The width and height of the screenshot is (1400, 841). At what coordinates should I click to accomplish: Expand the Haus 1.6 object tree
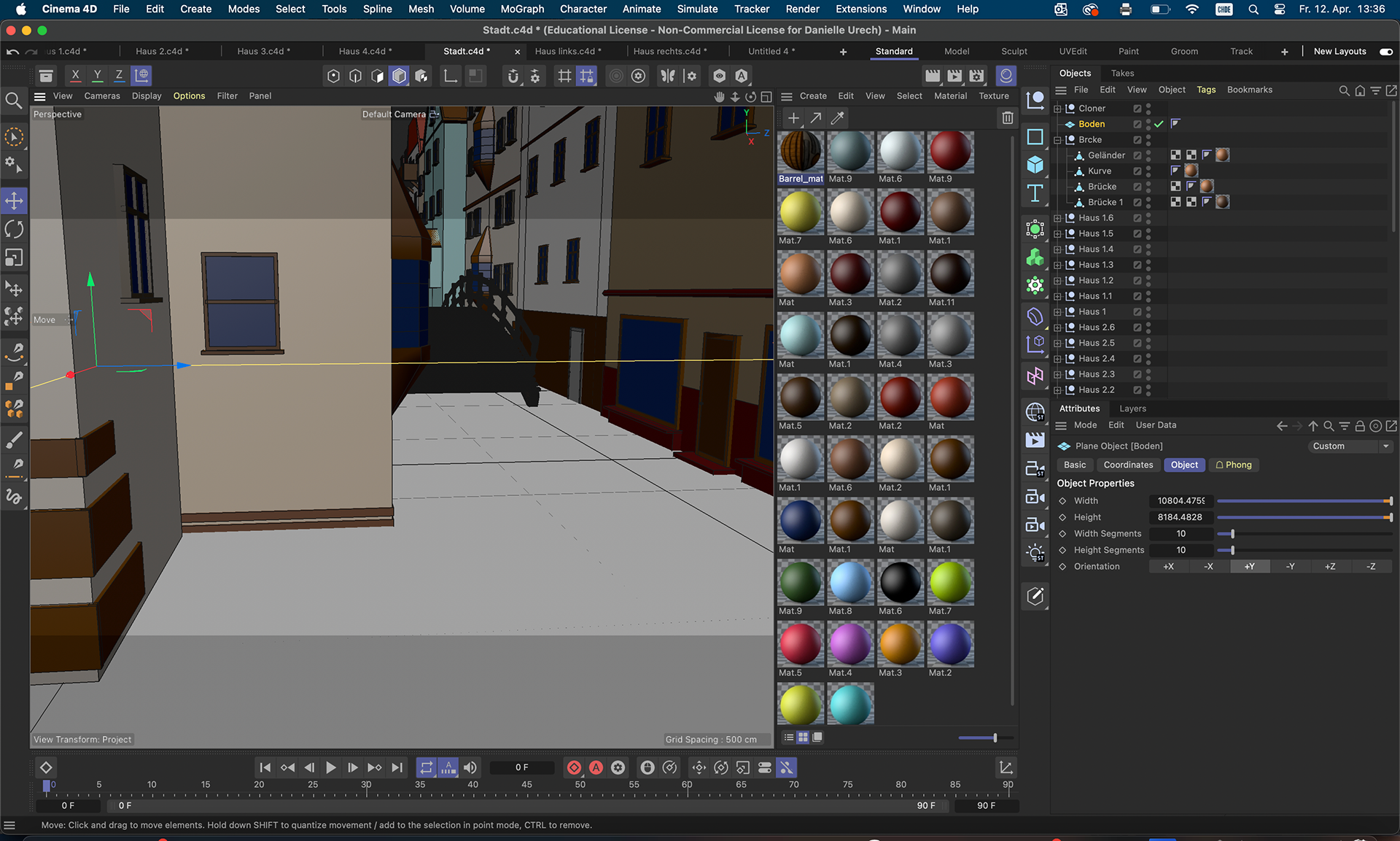(x=1057, y=218)
